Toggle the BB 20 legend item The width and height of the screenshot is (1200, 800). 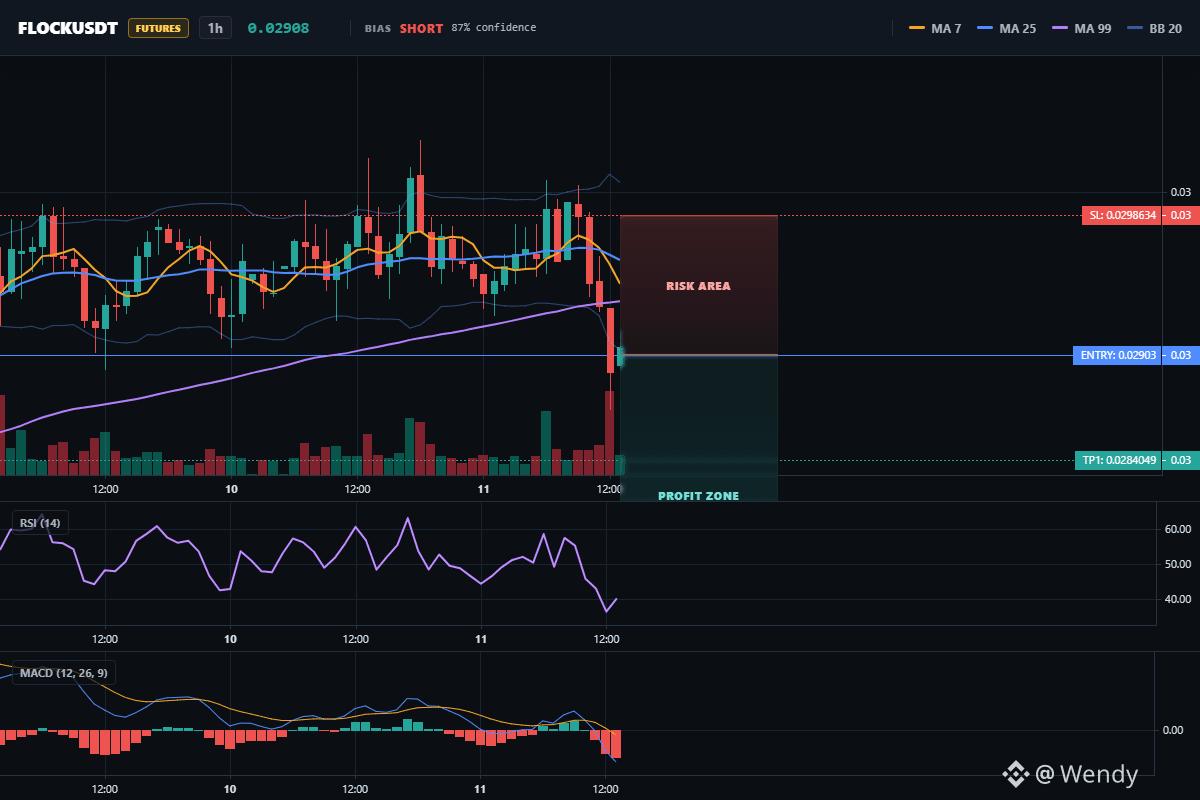click(1153, 28)
